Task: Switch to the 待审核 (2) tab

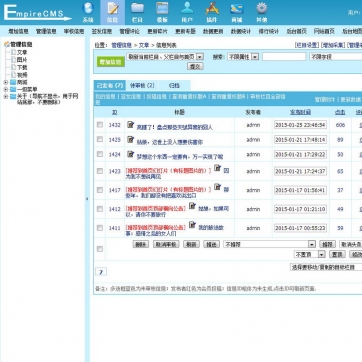Action: pos(142,86)
